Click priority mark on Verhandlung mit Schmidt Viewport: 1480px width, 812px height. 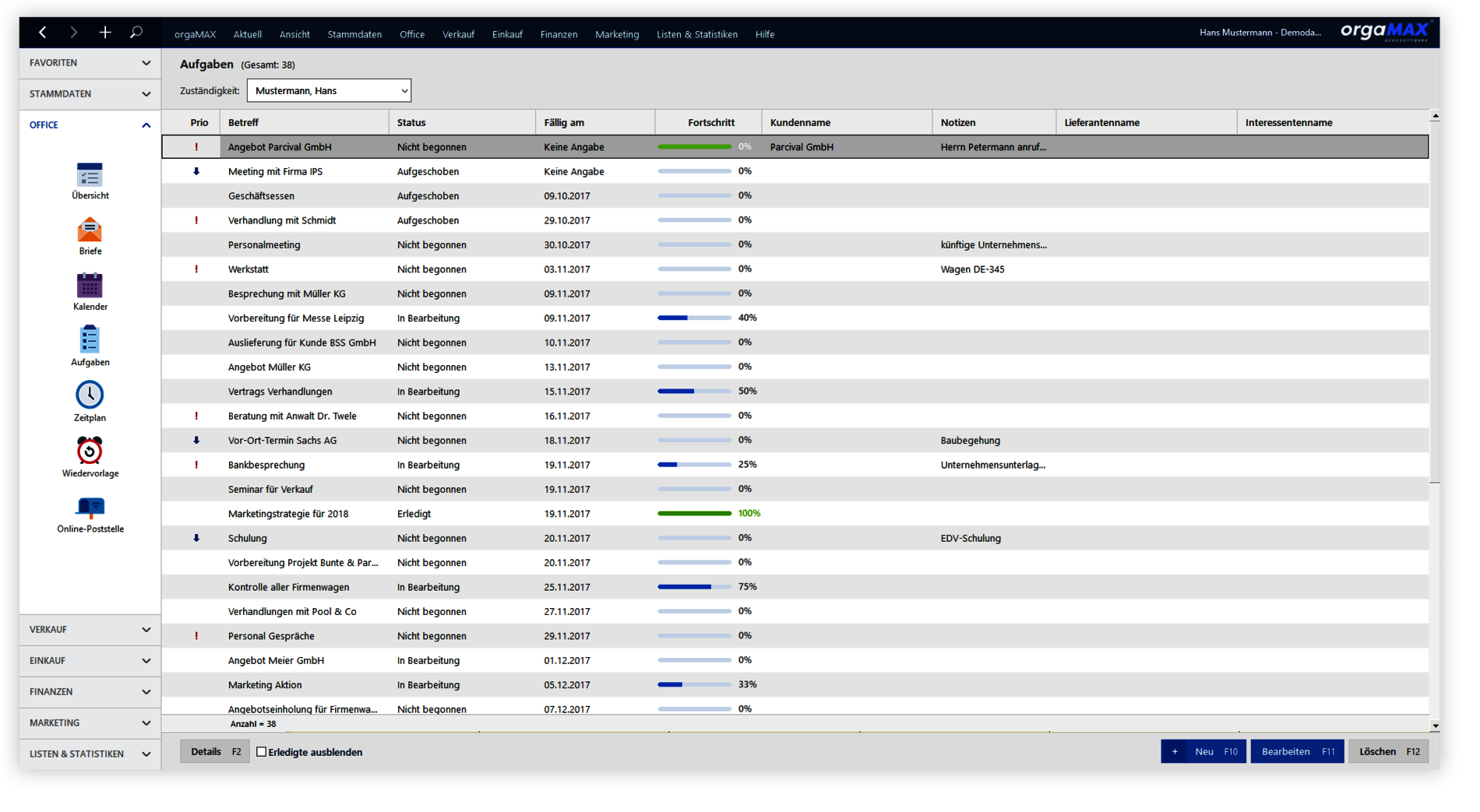click(x=196, y=220)
